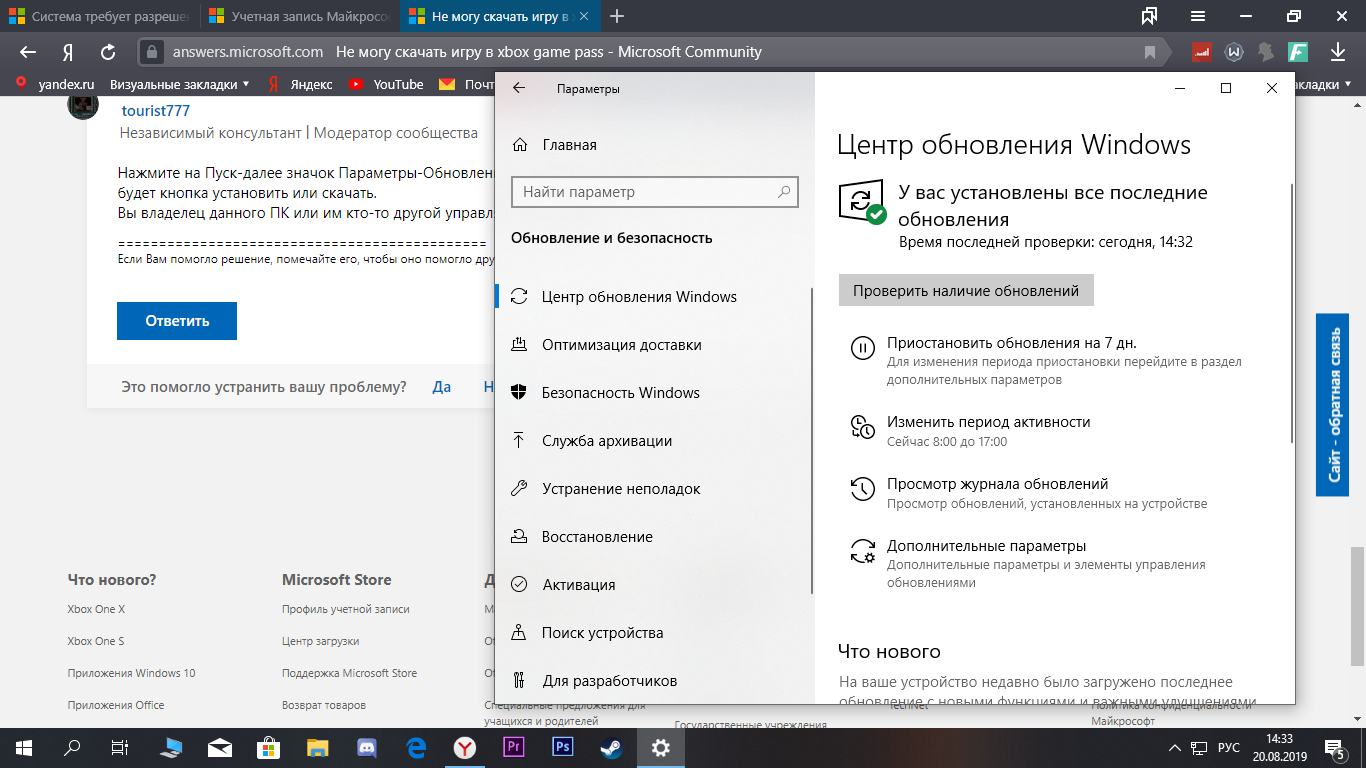This screenshot has width=1366, height=768.
Task: Click Проверить наличие обновлений button
Action: pyautogui.click(x=966, y=291)
